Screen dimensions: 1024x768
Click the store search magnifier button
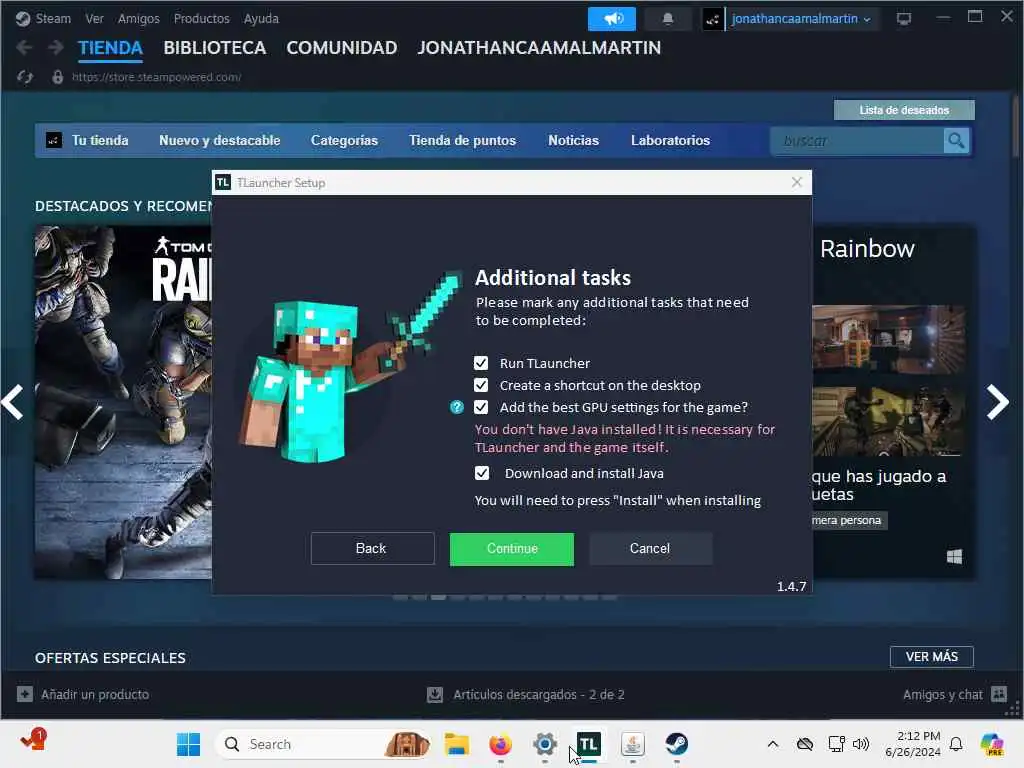pyautogui.click(x=956, y=141)
